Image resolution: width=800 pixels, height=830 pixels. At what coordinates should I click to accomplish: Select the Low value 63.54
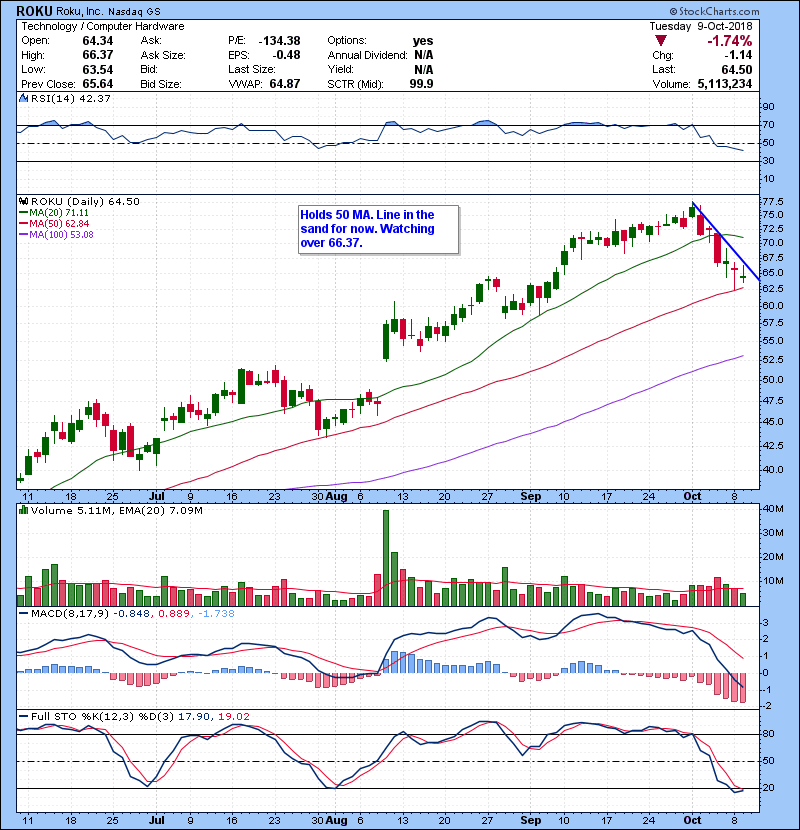pos(97,69)
